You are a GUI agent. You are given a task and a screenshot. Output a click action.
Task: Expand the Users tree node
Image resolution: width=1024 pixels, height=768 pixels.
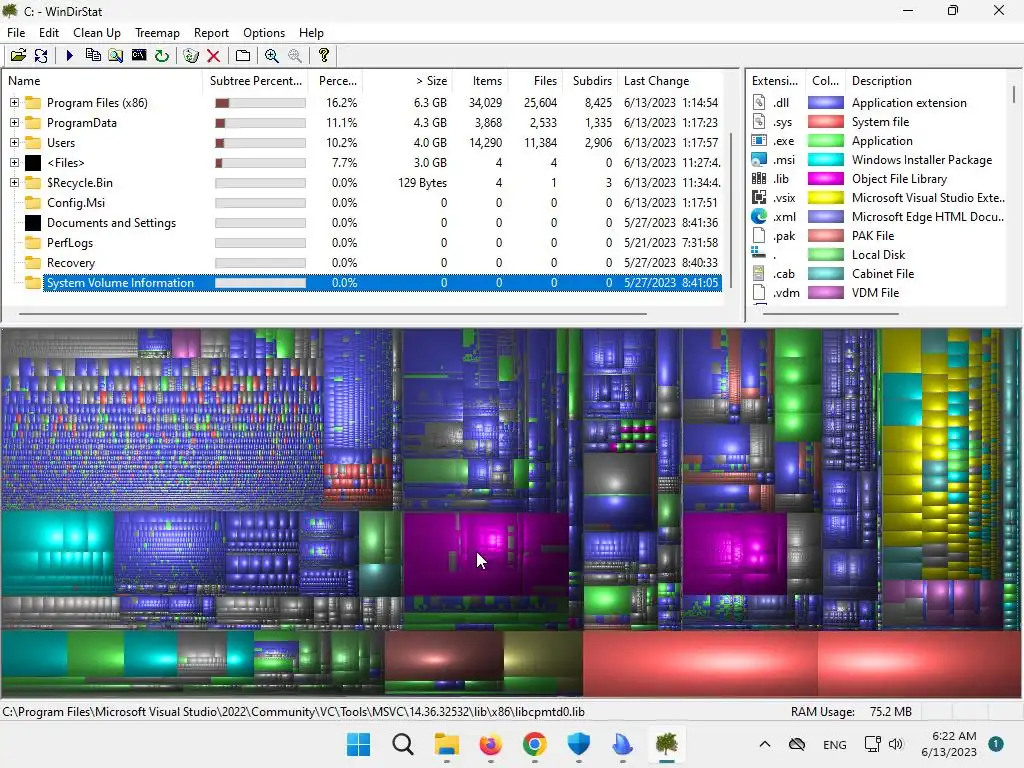click(14, 142)
